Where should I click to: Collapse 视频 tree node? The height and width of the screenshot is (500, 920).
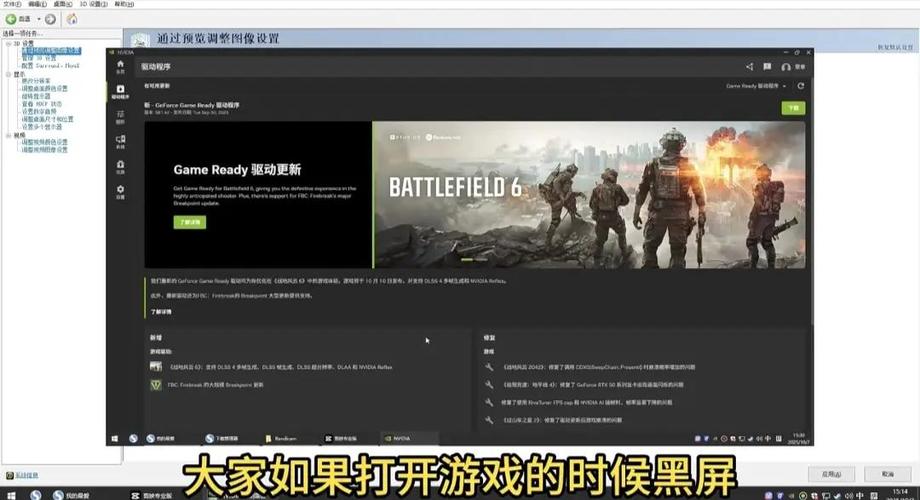point(8,135)
